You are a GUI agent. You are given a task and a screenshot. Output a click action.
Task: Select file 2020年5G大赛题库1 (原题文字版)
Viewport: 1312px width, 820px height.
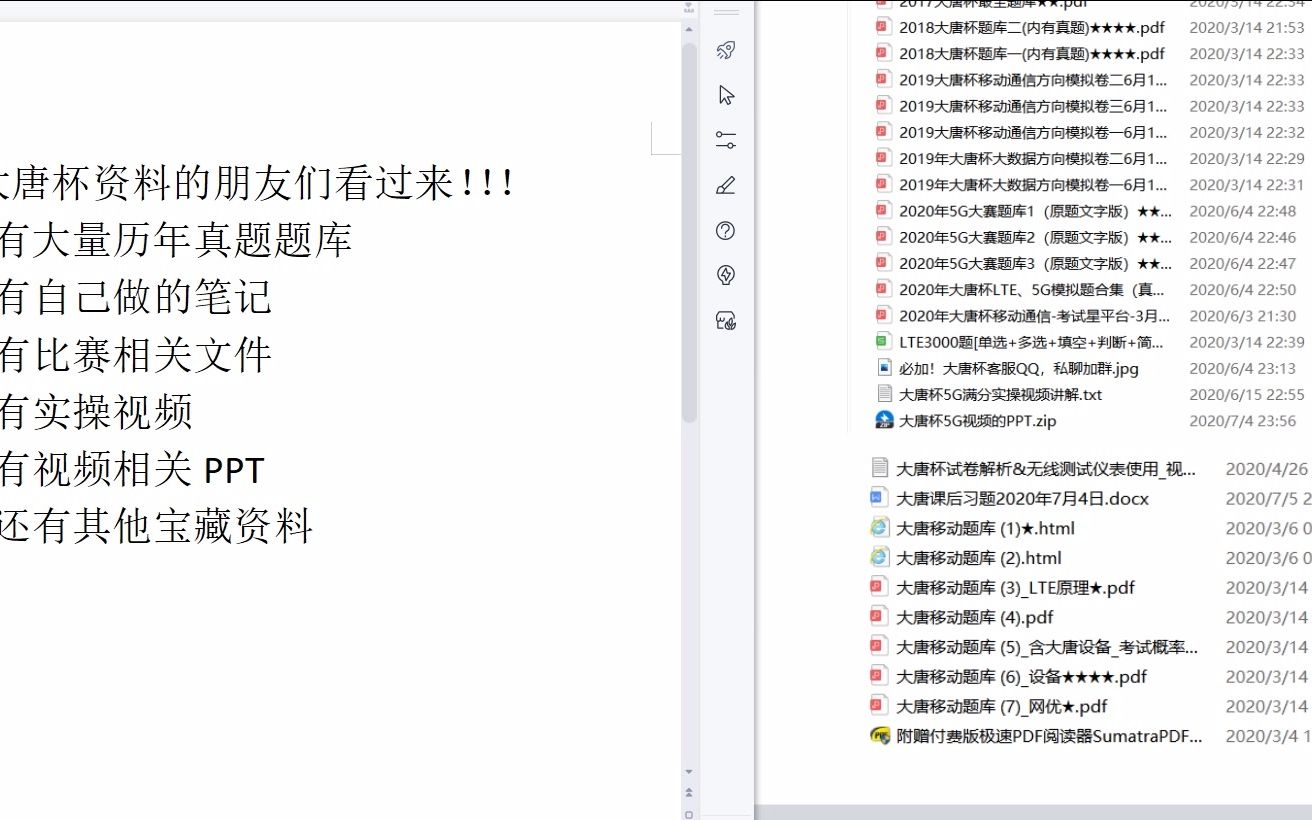pos(1035,211)
